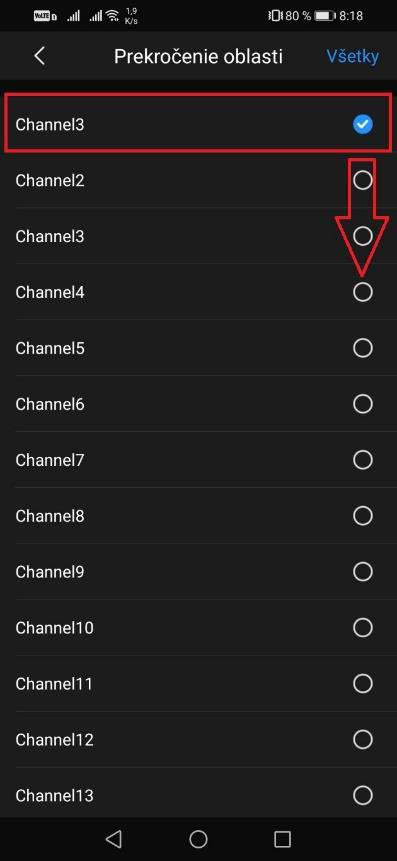Tap the Channel12 row text
This screenshot has width=397, height=861.
(x=54, y=740)
